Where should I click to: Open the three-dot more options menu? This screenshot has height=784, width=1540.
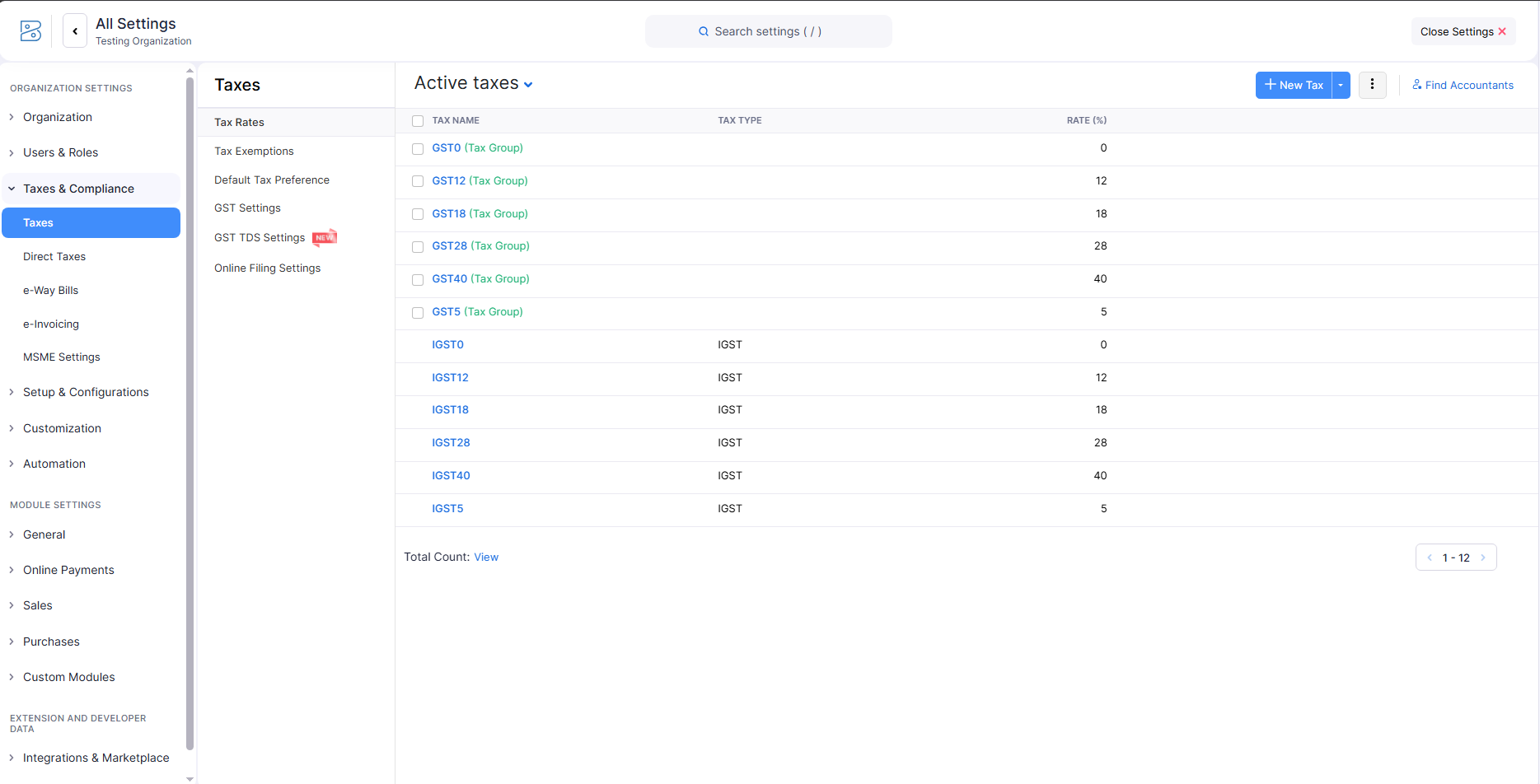1372,85
